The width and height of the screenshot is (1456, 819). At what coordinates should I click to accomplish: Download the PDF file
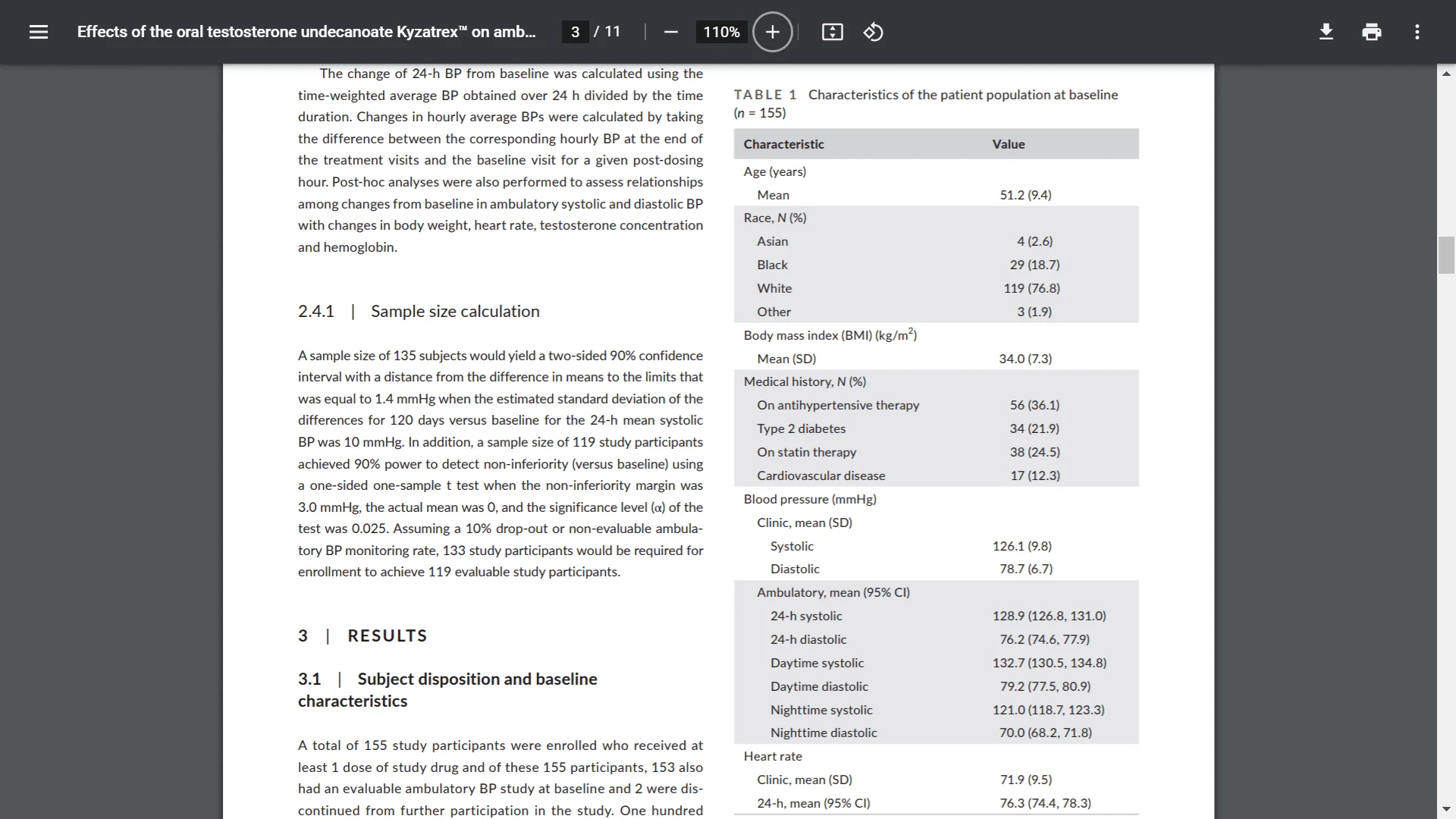(x=1326, y=32)
